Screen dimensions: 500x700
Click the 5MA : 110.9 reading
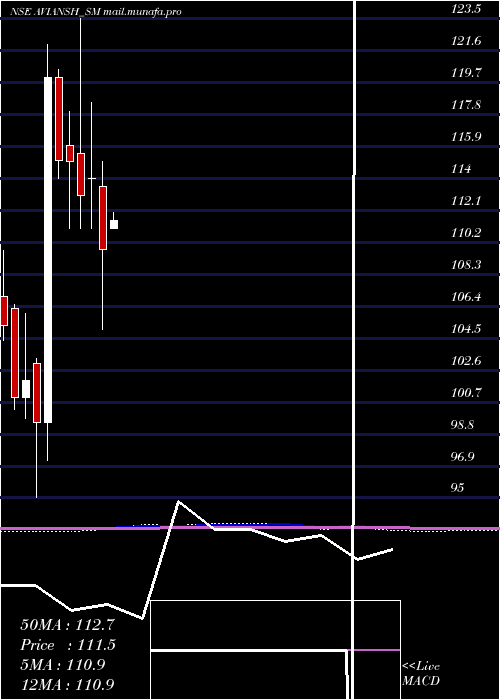[x=63, y=665]
